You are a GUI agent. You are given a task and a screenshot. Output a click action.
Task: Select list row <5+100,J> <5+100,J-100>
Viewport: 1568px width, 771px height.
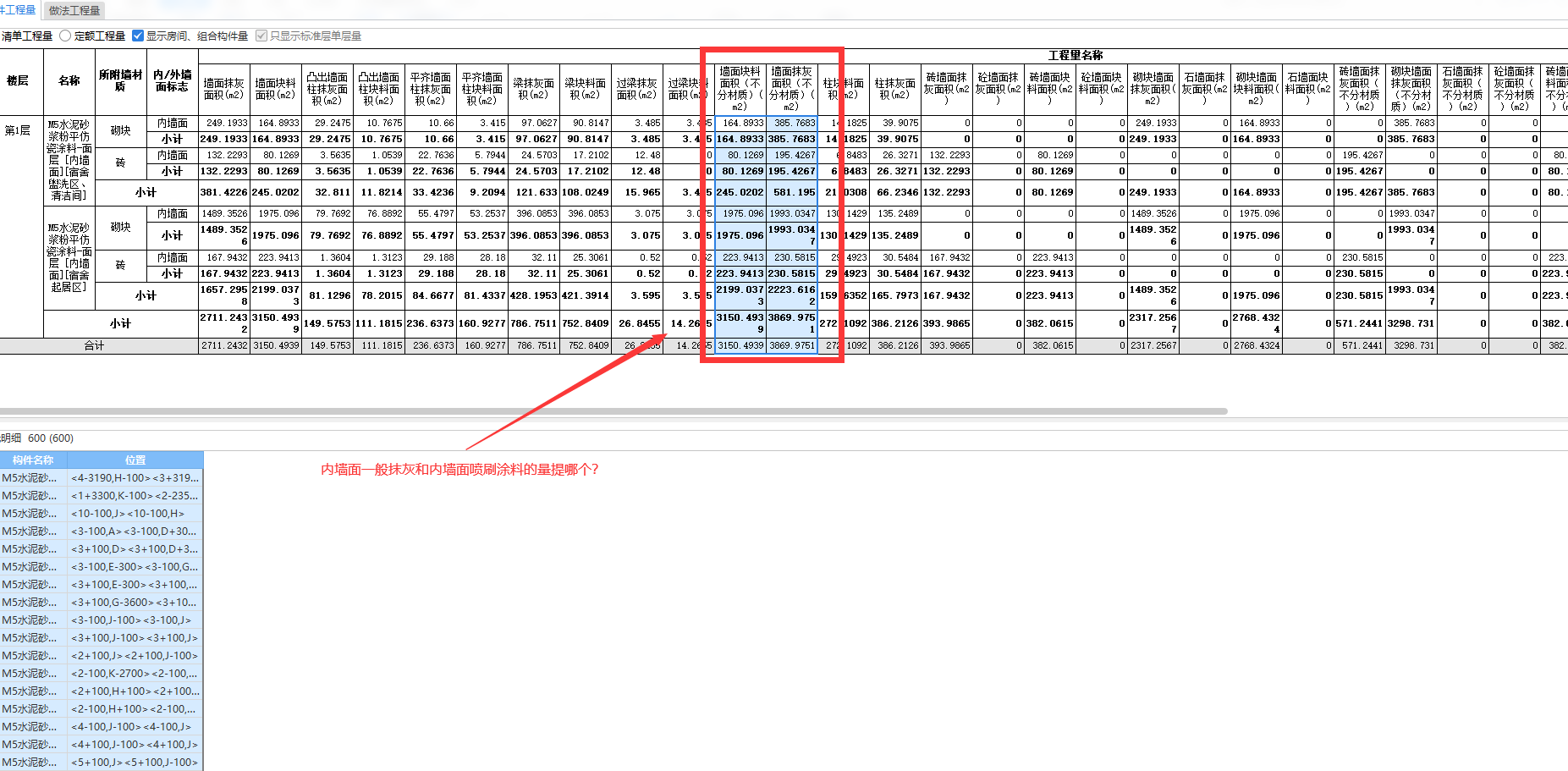pyautogui.click(x=102, y=763)
